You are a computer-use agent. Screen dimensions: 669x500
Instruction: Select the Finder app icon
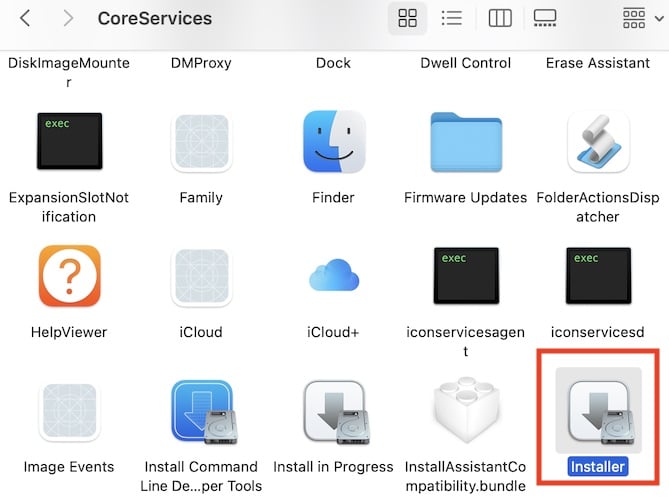[333, 142]
